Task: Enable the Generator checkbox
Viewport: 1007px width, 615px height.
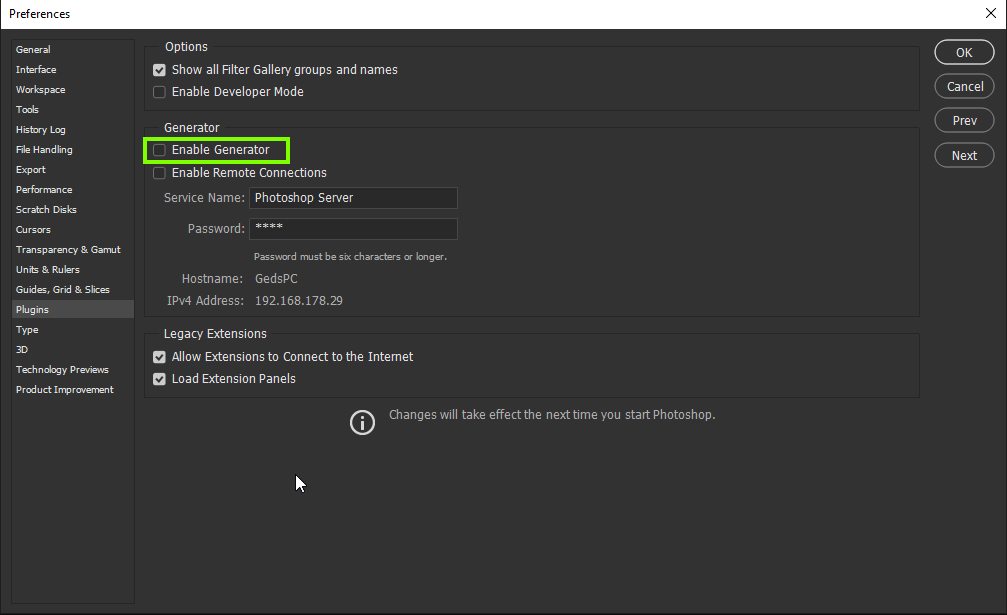Action: 159,150
